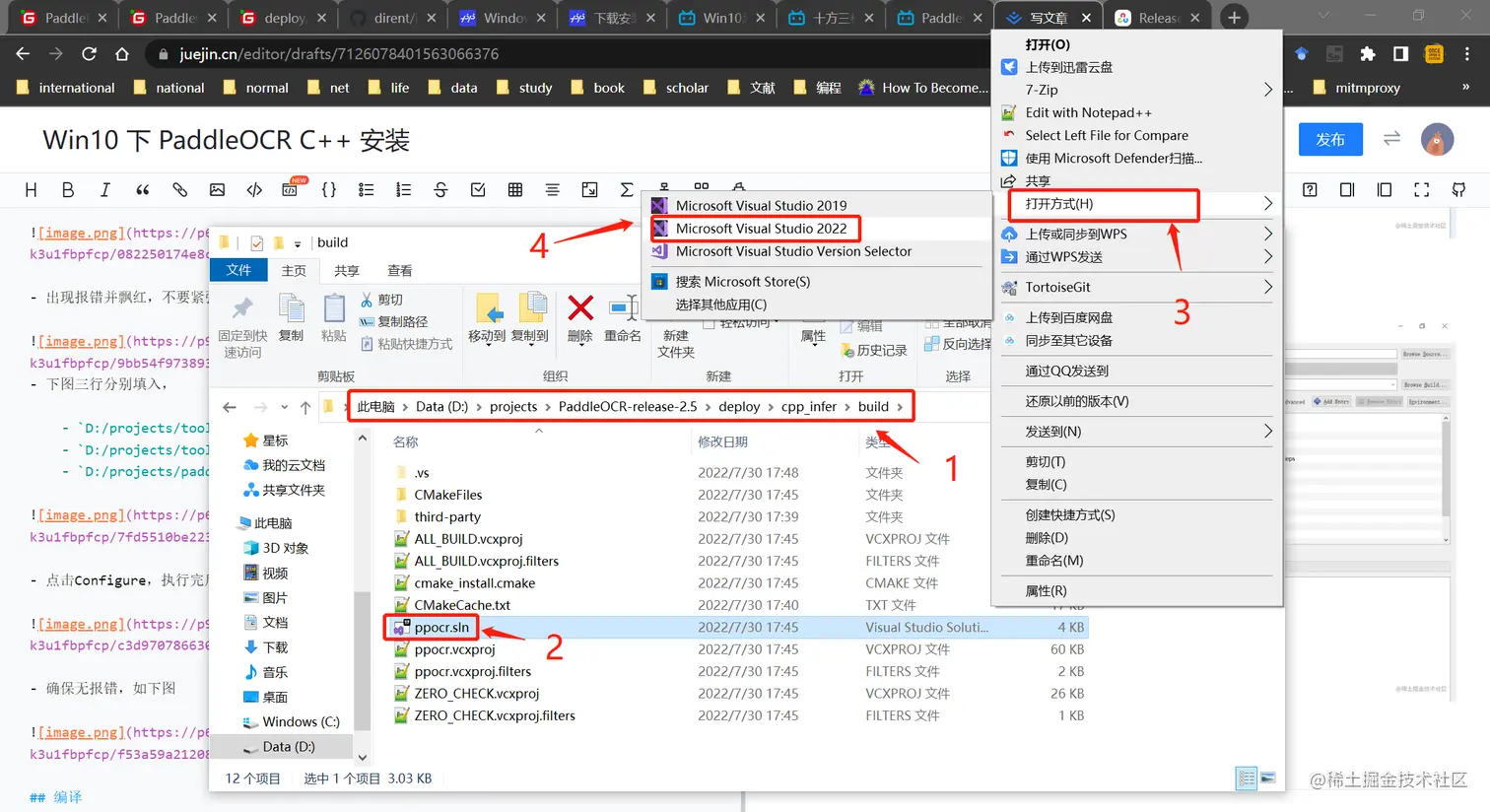The width and height of the screenshot is (1490, 812).
Task: Apply heading format in editor toolbar
Action: click(x=31, y=190)
